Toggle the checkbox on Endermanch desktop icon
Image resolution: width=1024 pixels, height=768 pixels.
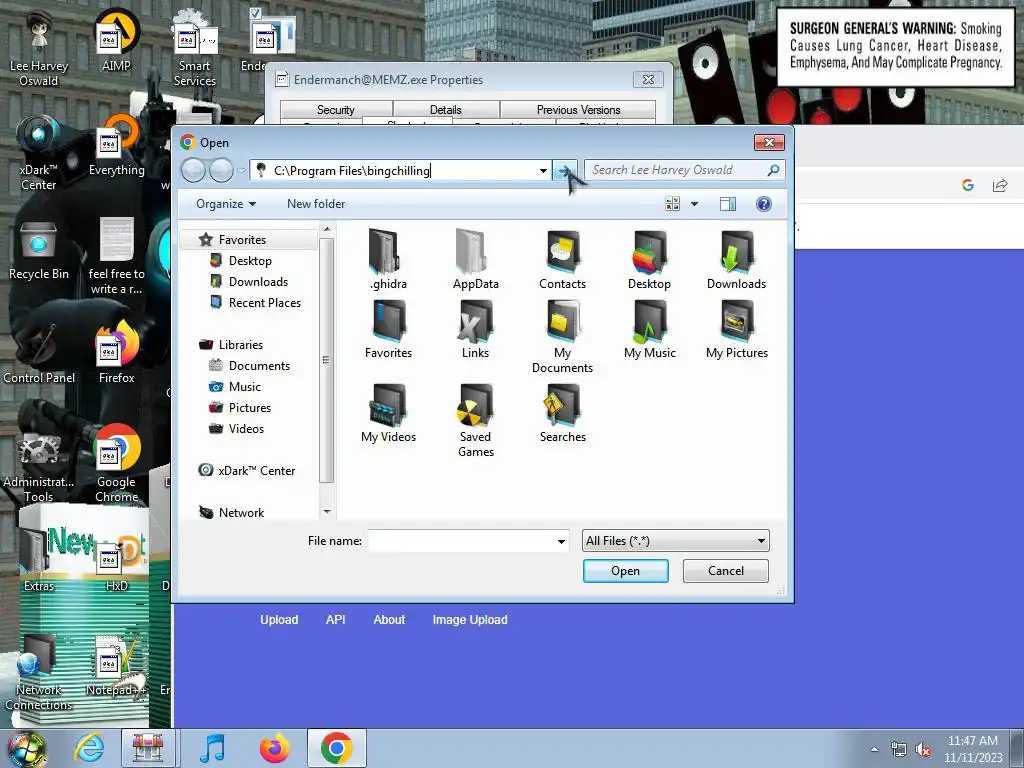(x=256, y=12)
